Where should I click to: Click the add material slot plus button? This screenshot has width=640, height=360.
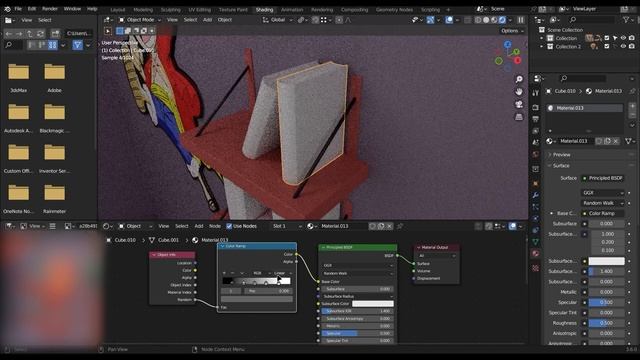click(x=633, y=106)
